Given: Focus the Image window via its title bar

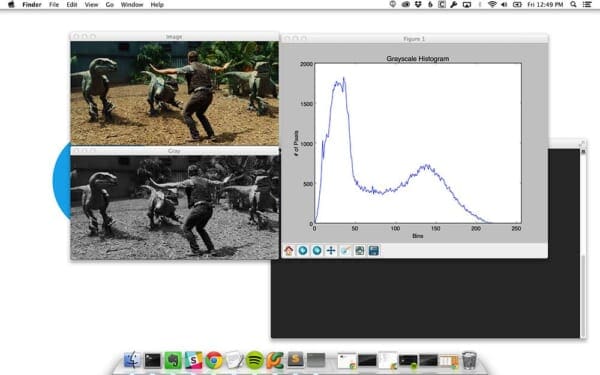Looking at the screenshot, I should pyautogui.click(x=175, y=37).
